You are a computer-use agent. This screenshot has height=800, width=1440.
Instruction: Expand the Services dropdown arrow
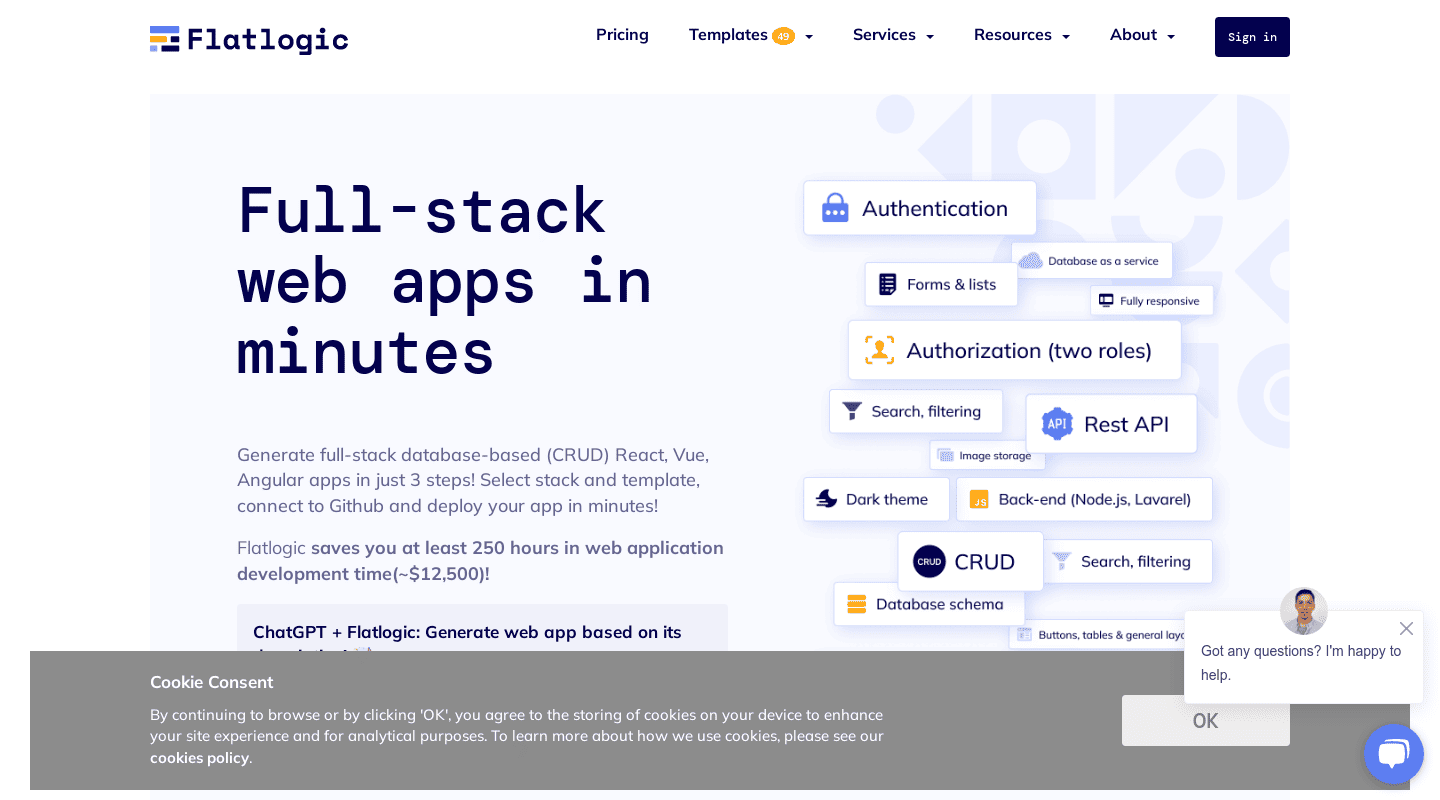pyautogui.click(x=929, y=37)
